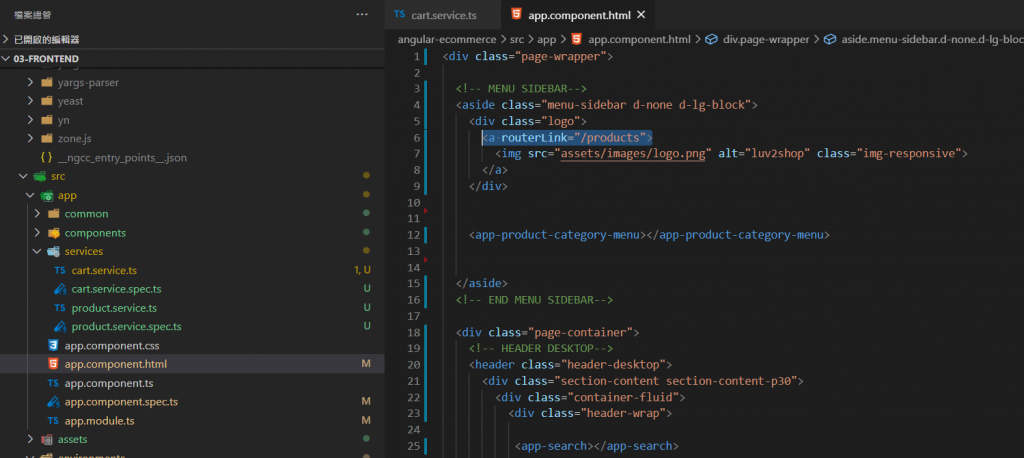Open cart.service.spec.ts file
This screenshot has height=458, width=1024.
(116, 289)
